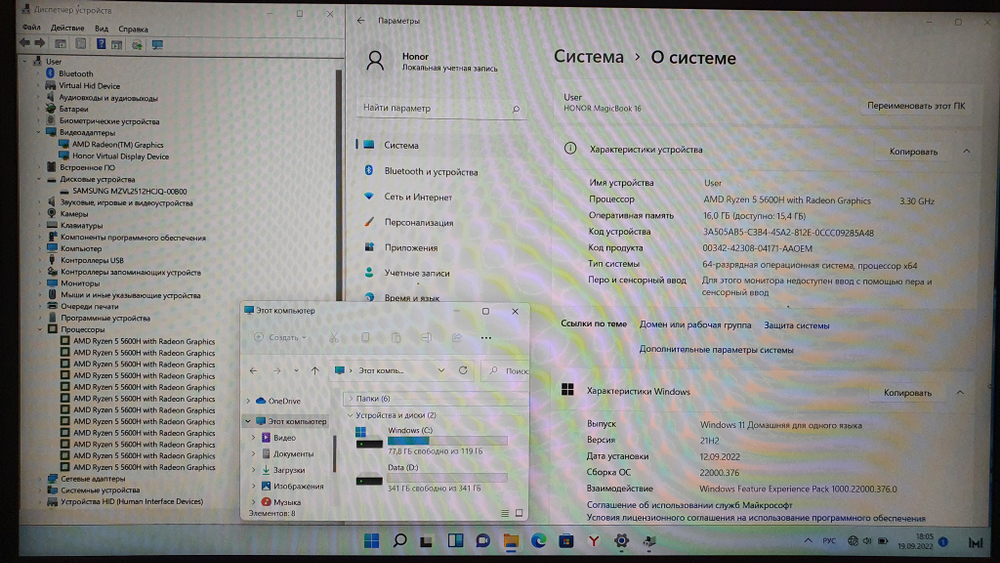Click the back arrow in Параметры window
Viewport: 1000px width, 563px height.
coord(361,20)
